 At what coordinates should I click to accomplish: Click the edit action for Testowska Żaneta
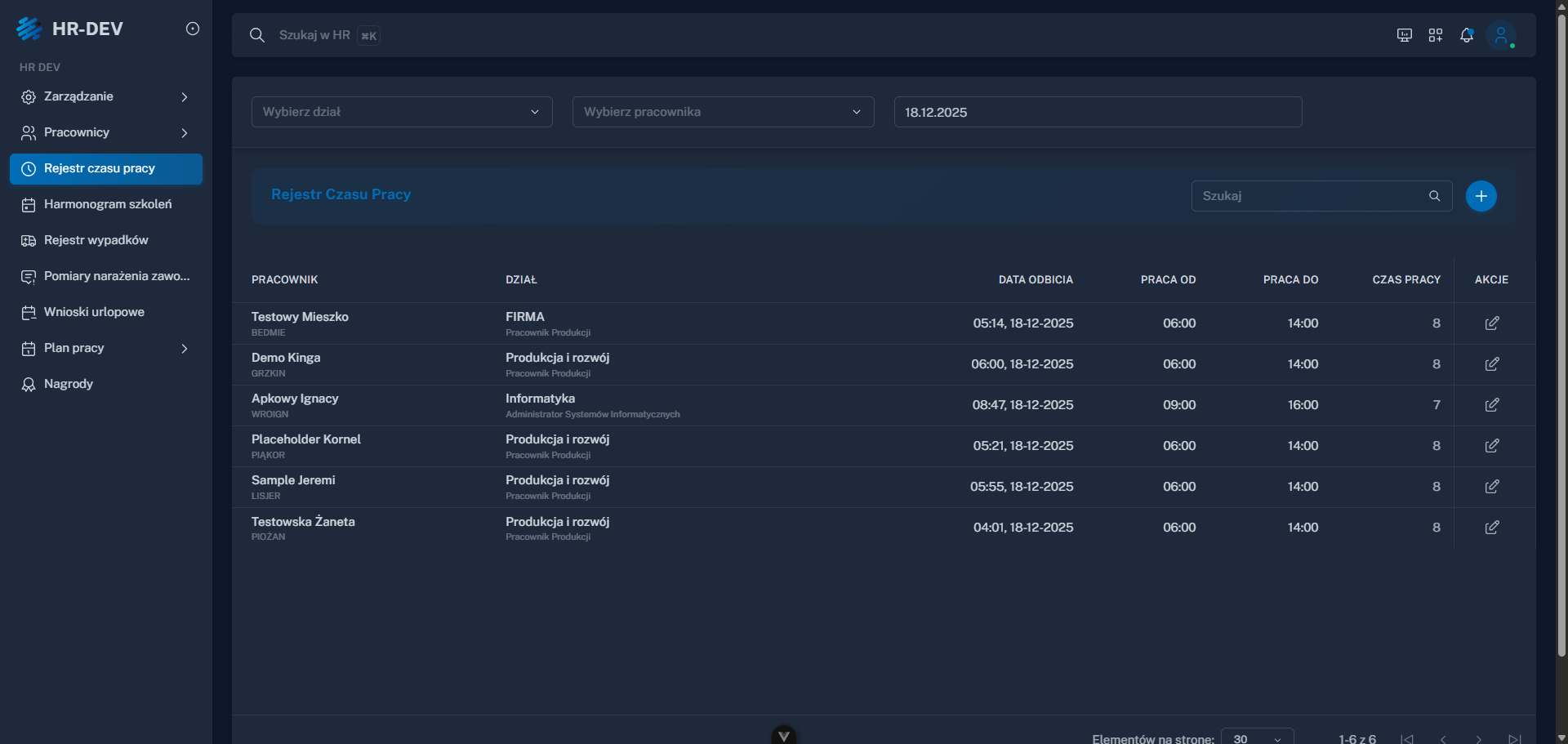coord(1492,527)
